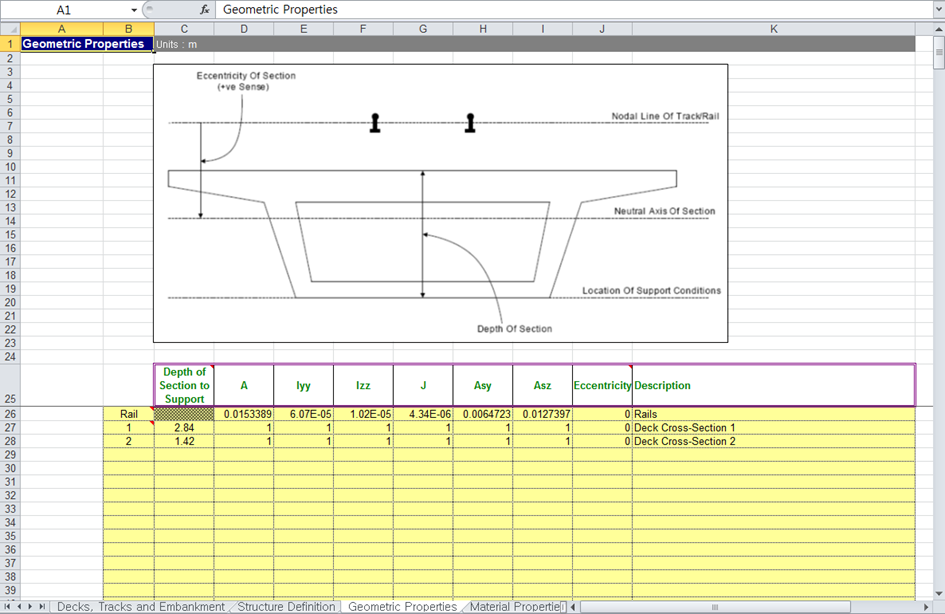Switch to the Structure Definition sheet tab
This screenshot has height=614, width=945.
286,607
